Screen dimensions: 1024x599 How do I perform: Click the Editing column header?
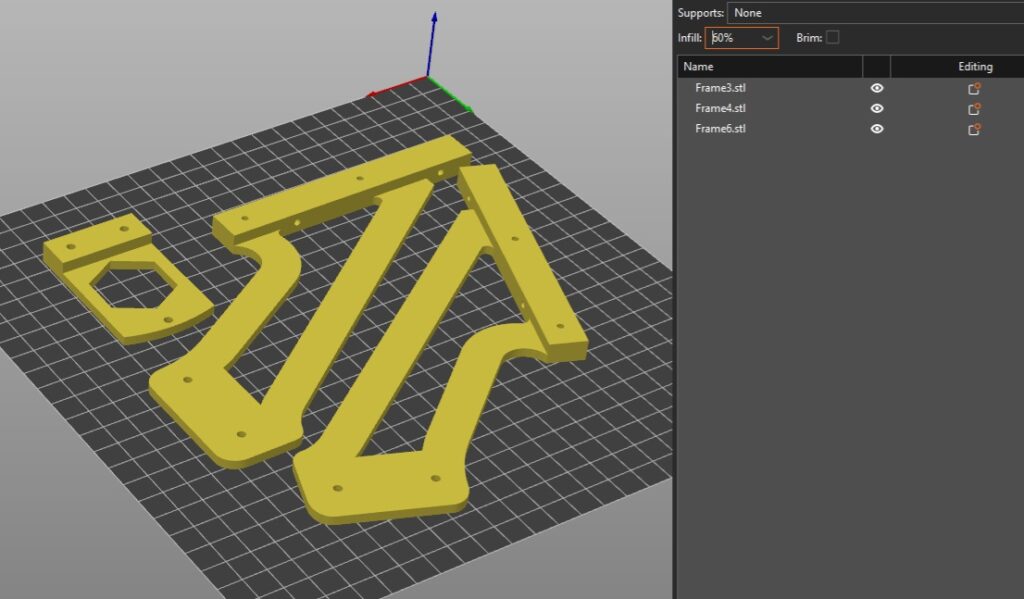pos(974,67)
